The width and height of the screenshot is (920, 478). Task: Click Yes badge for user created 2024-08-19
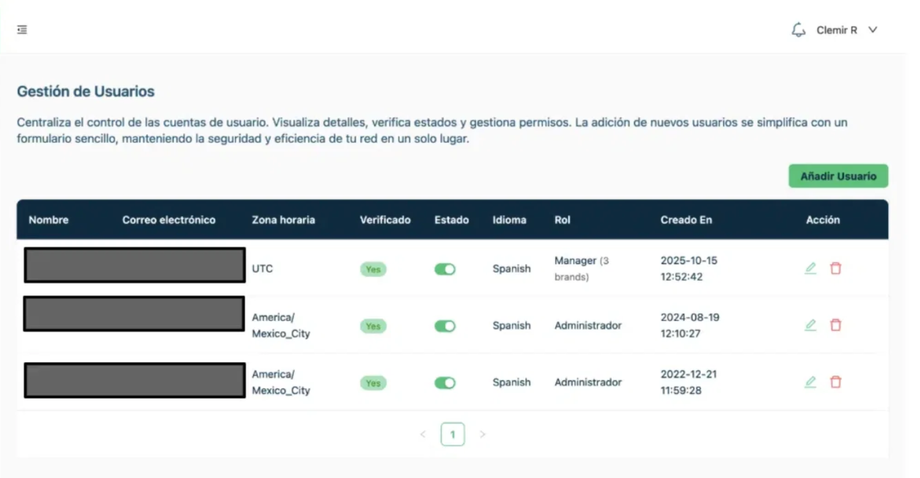coord(373,326)
